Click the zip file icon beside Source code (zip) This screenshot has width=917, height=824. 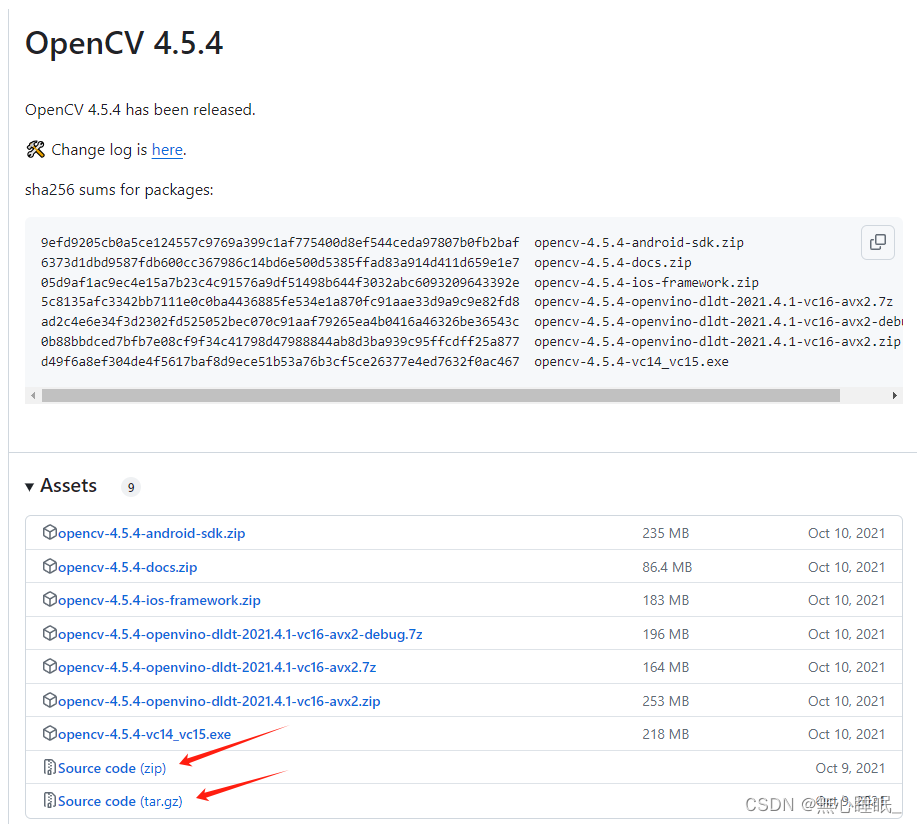50,767
